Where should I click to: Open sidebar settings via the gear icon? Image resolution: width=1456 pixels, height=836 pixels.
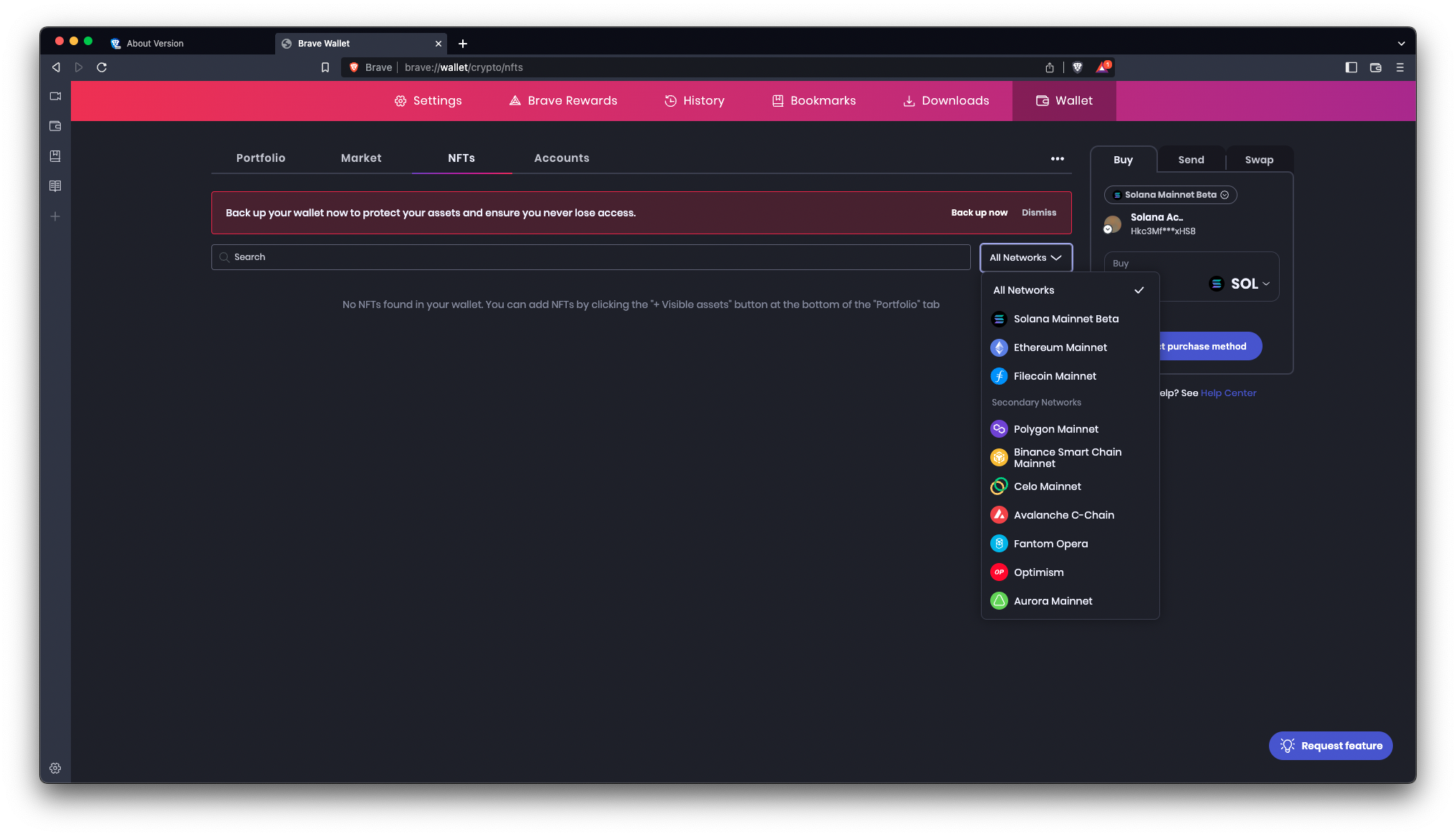pos(55,768)
